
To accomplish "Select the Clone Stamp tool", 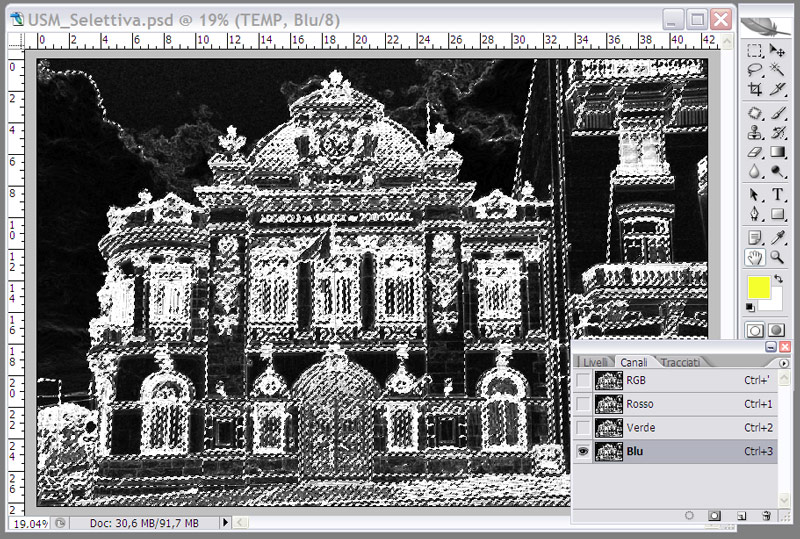I will click(x=756, y=132).
